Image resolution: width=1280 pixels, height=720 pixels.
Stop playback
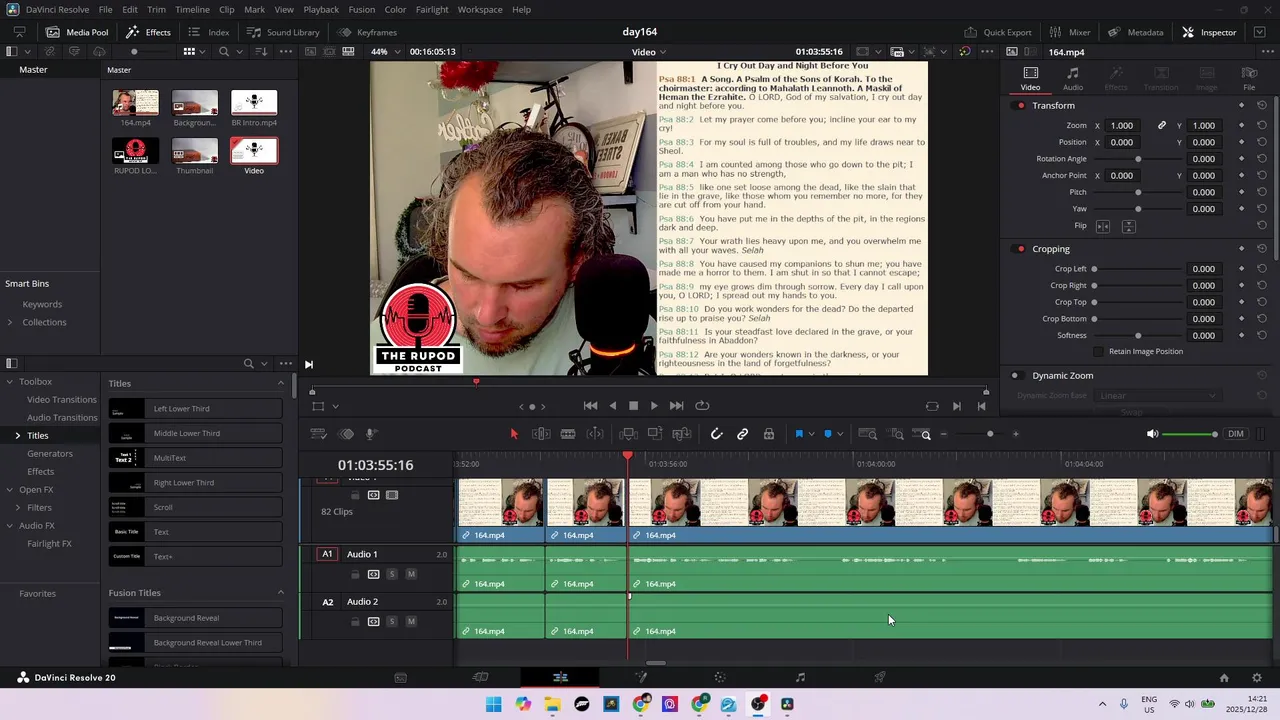633,406
